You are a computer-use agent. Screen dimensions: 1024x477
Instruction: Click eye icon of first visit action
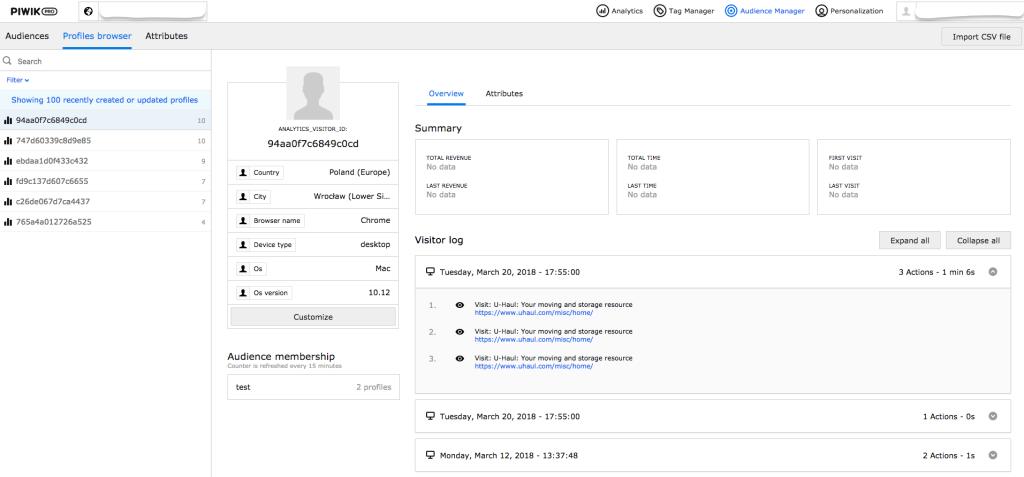pyautogui.click(x=460, y=304)
